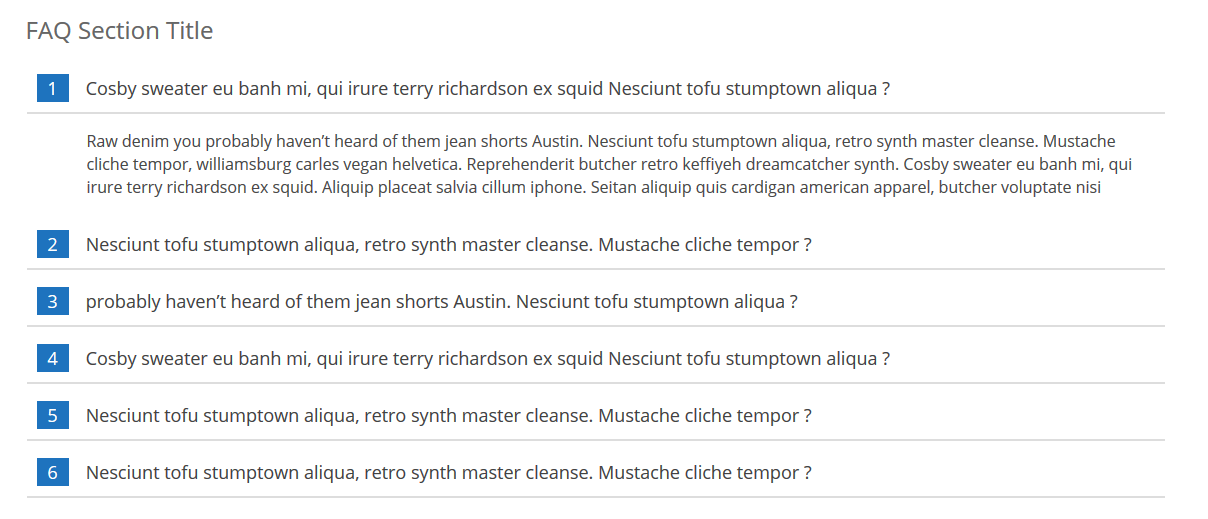Click 'Mustache cliche tempor ?' in question 2
Image resolution: width=1208 pixels, height=519 pixels.
[705, 244]
